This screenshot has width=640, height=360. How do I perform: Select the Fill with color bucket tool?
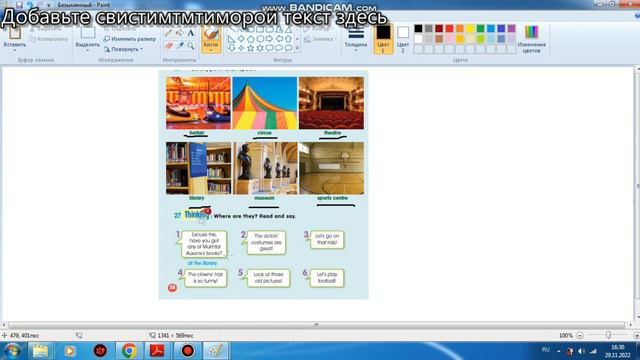(x=180, y=33)
